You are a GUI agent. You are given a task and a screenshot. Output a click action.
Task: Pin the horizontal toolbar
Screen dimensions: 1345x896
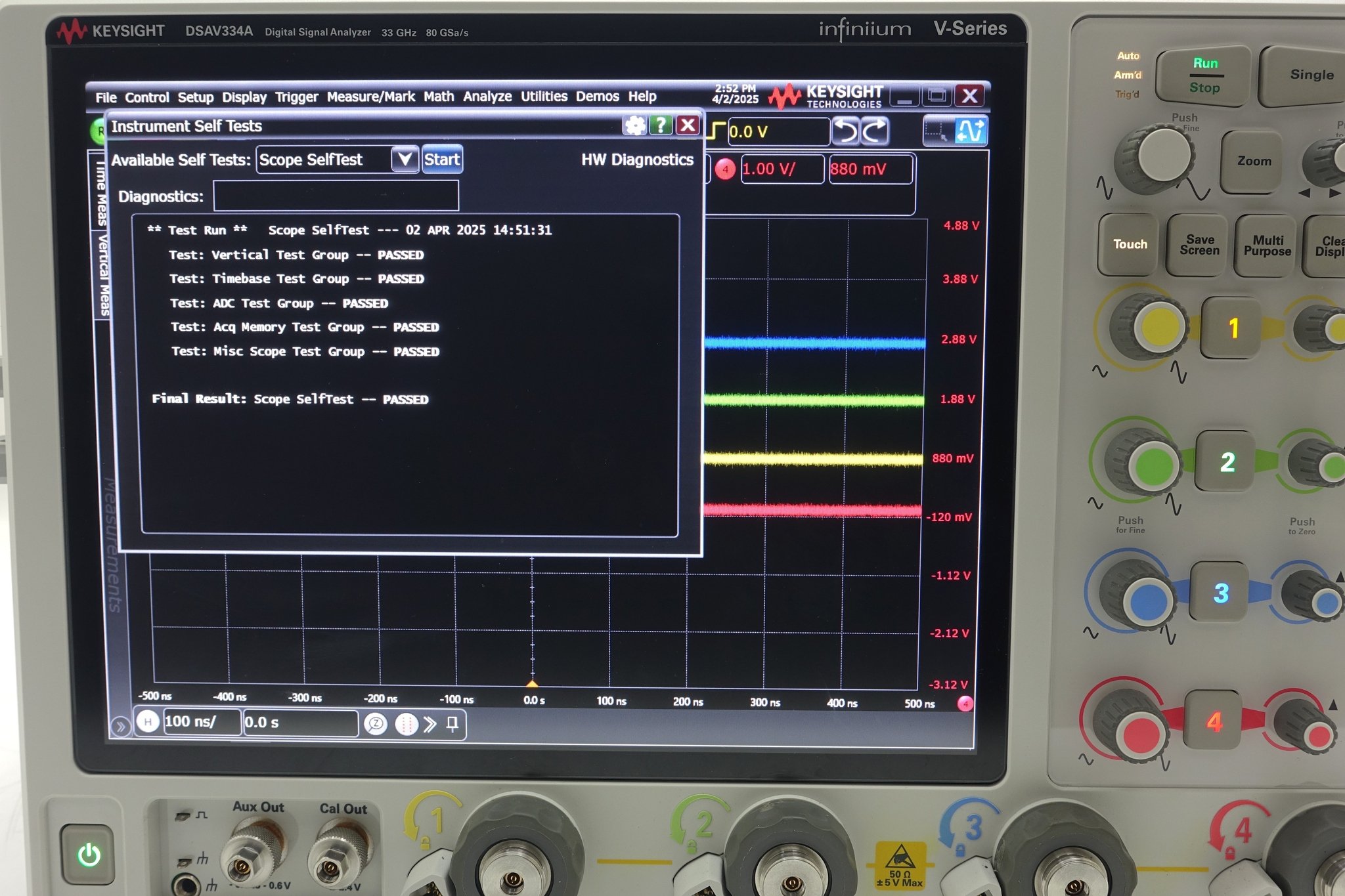coord(452,724)
